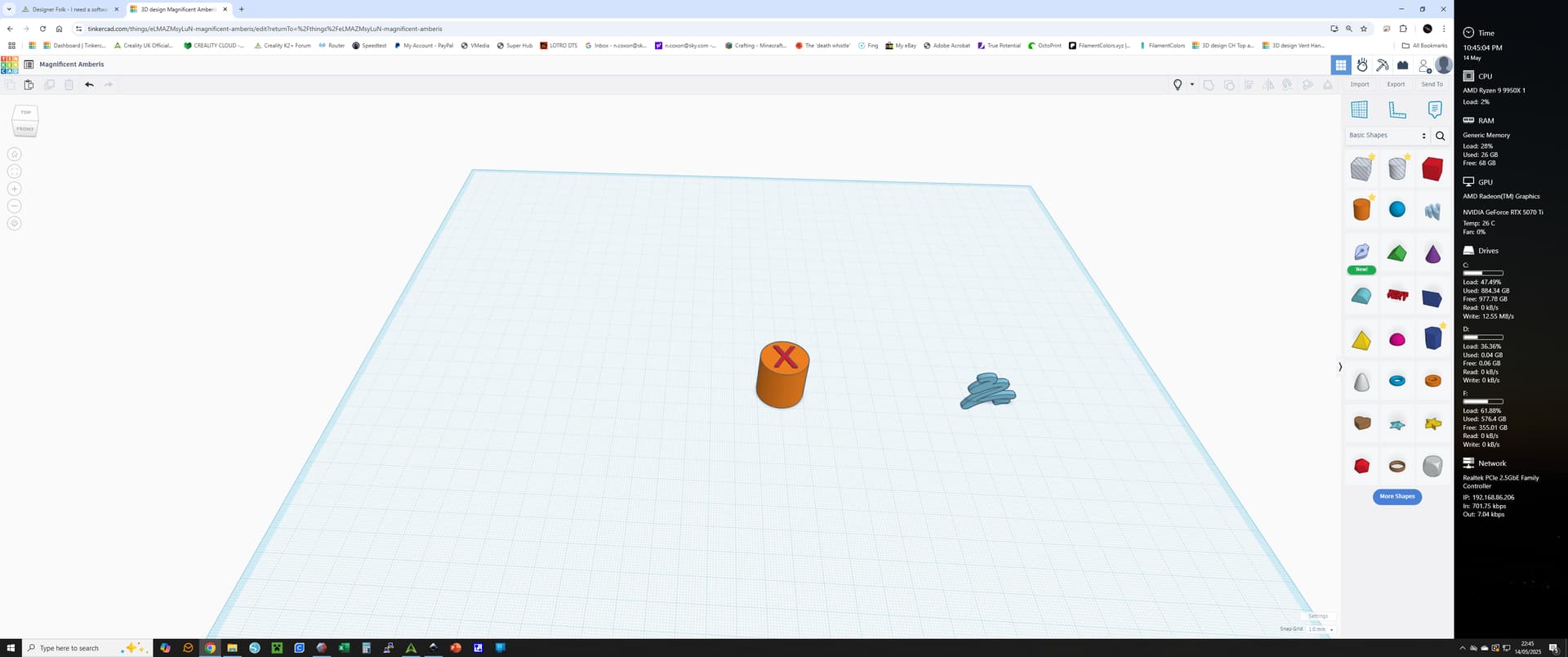The height and width of the screenshot is (657, 1568).
Task: Open the design list icon beside the title
Action: tap(29, 65)
